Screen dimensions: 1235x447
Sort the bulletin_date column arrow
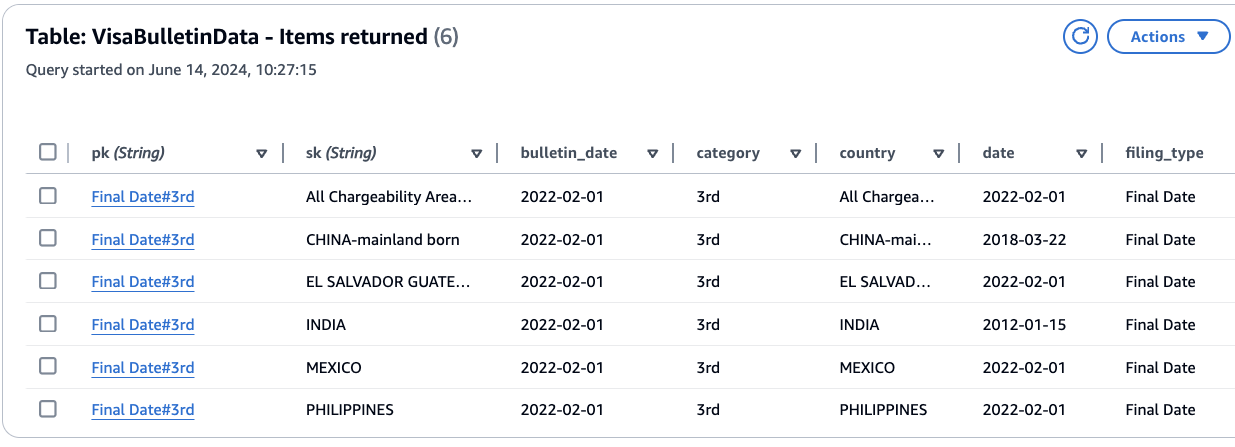(653, 154)
